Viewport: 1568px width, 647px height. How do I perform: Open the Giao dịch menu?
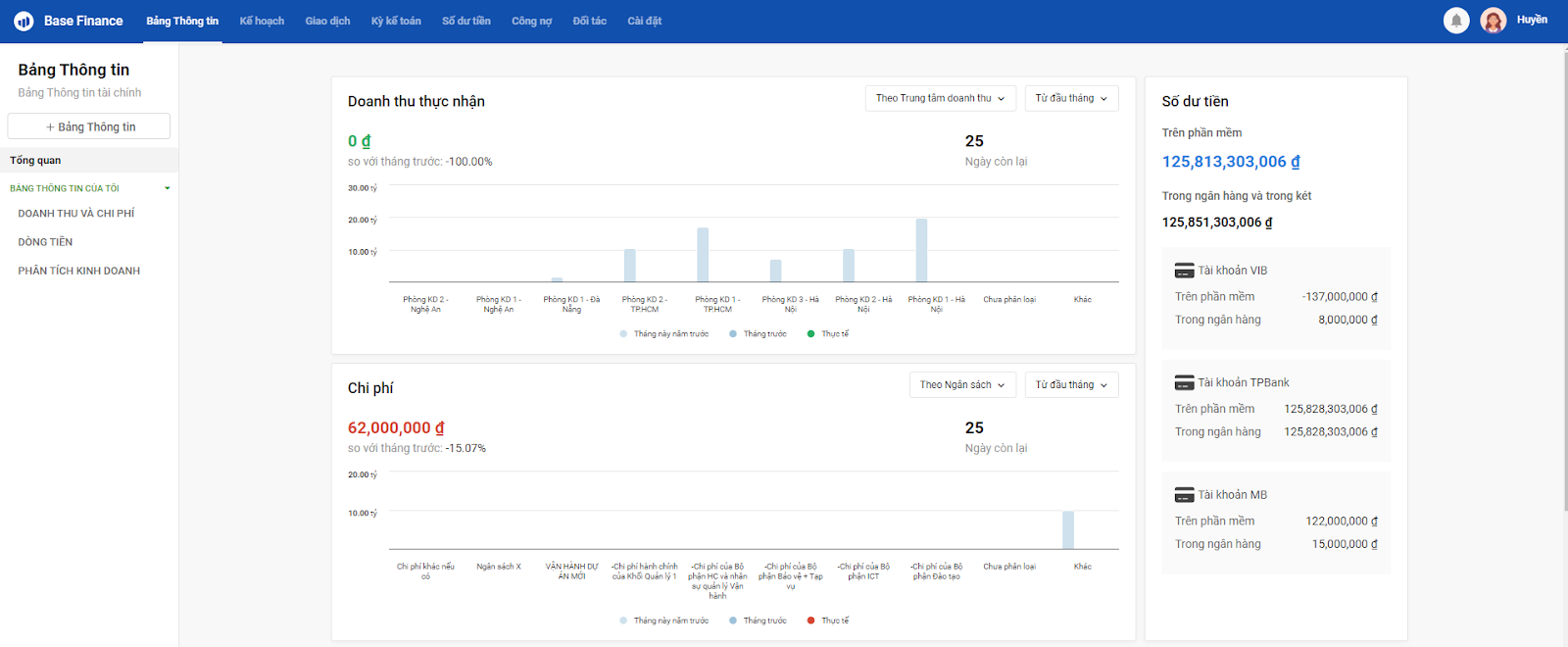point(327,21)
